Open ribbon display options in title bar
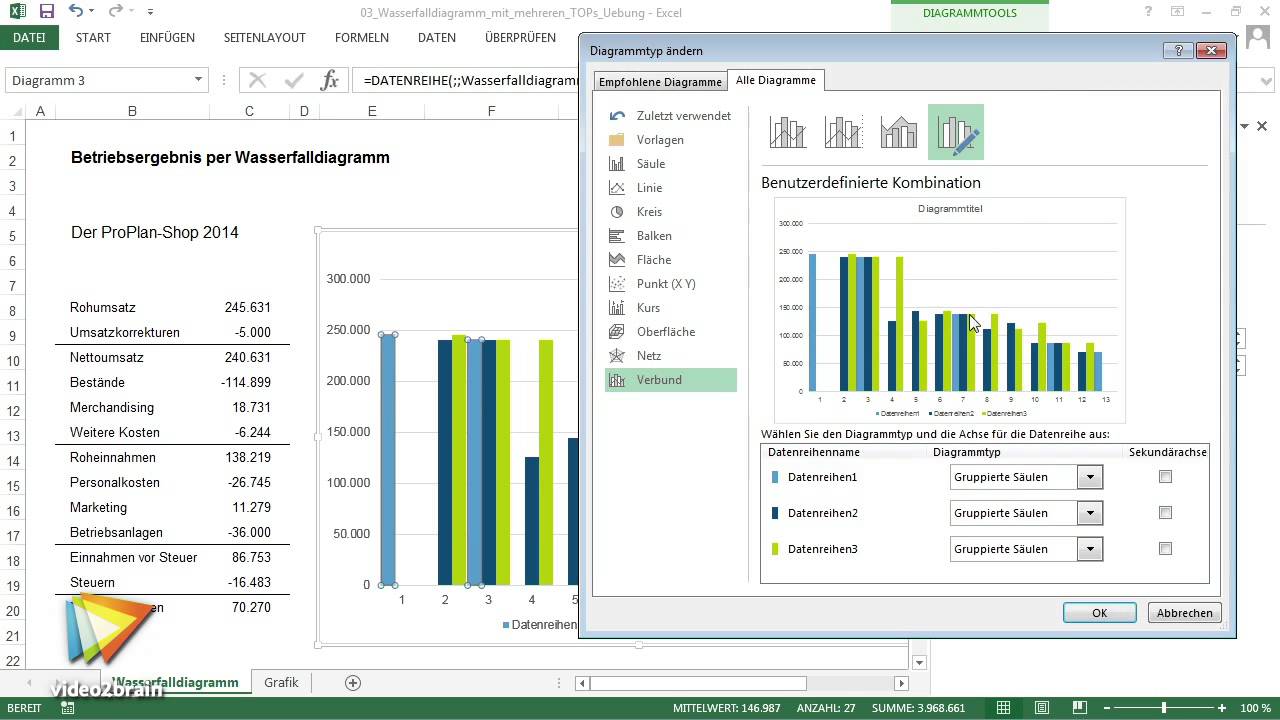This screenshot has height=720, width=1280. 1178,12
